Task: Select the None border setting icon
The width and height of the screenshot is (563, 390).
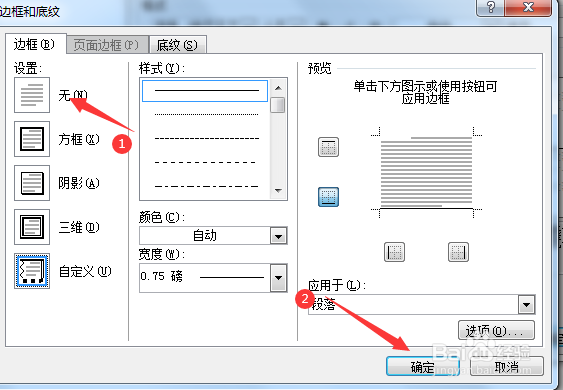Action: point(32,95)
